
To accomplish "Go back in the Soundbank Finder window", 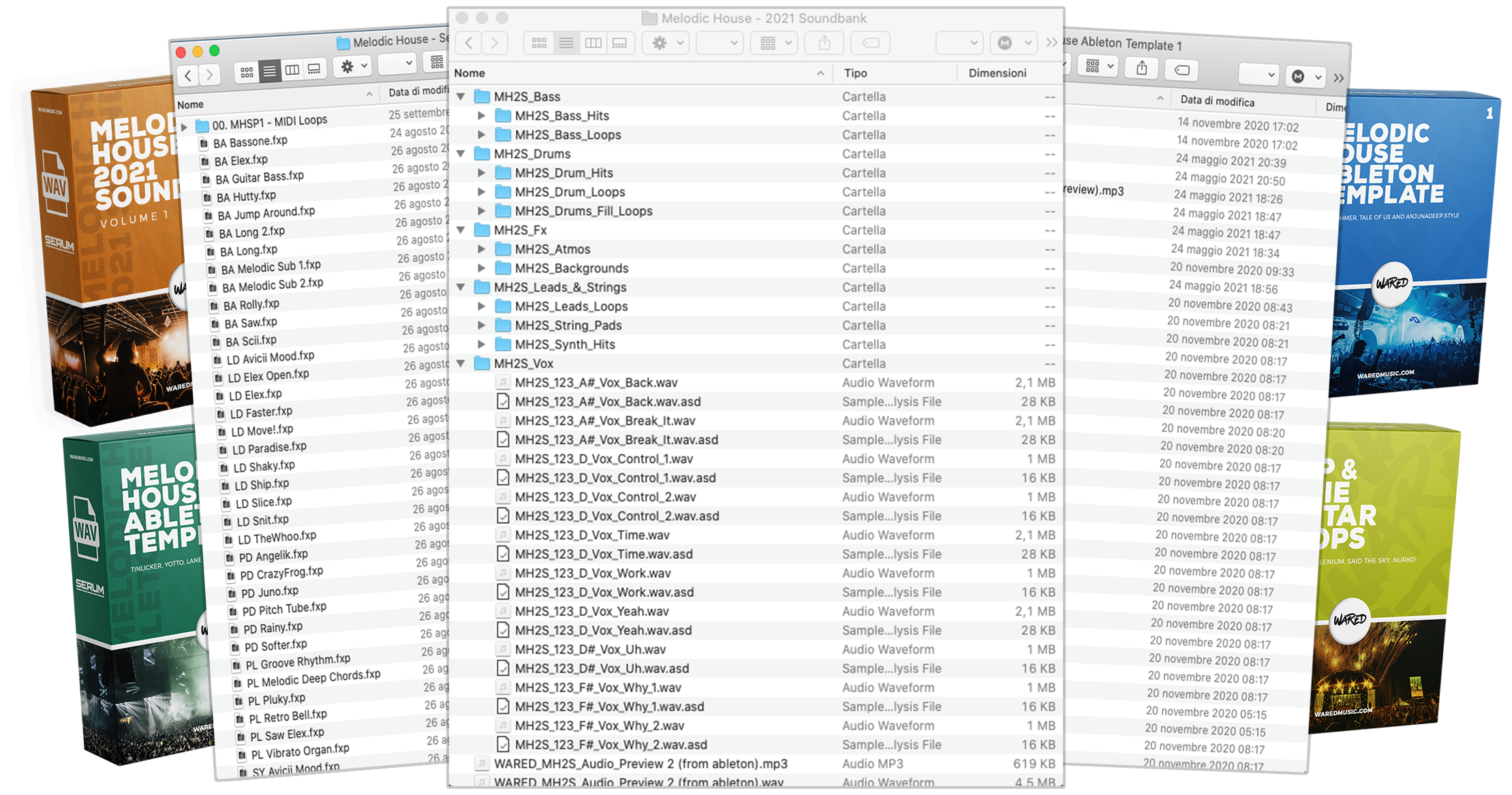I will 469,43.
